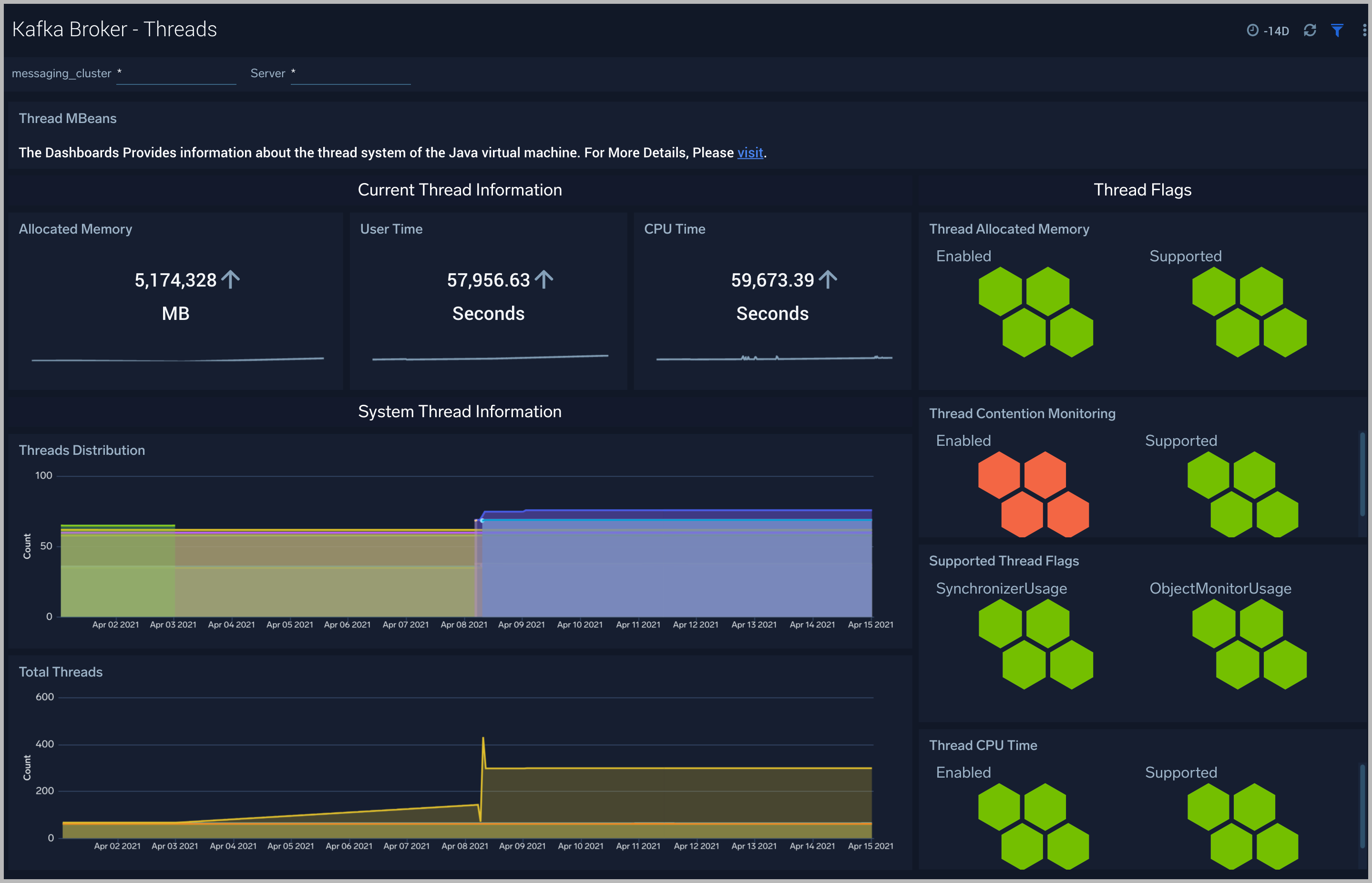The height and width of the screenshot is (883, 1372).
Task: Open the three-dot options menu
Action: [1364, 30]
